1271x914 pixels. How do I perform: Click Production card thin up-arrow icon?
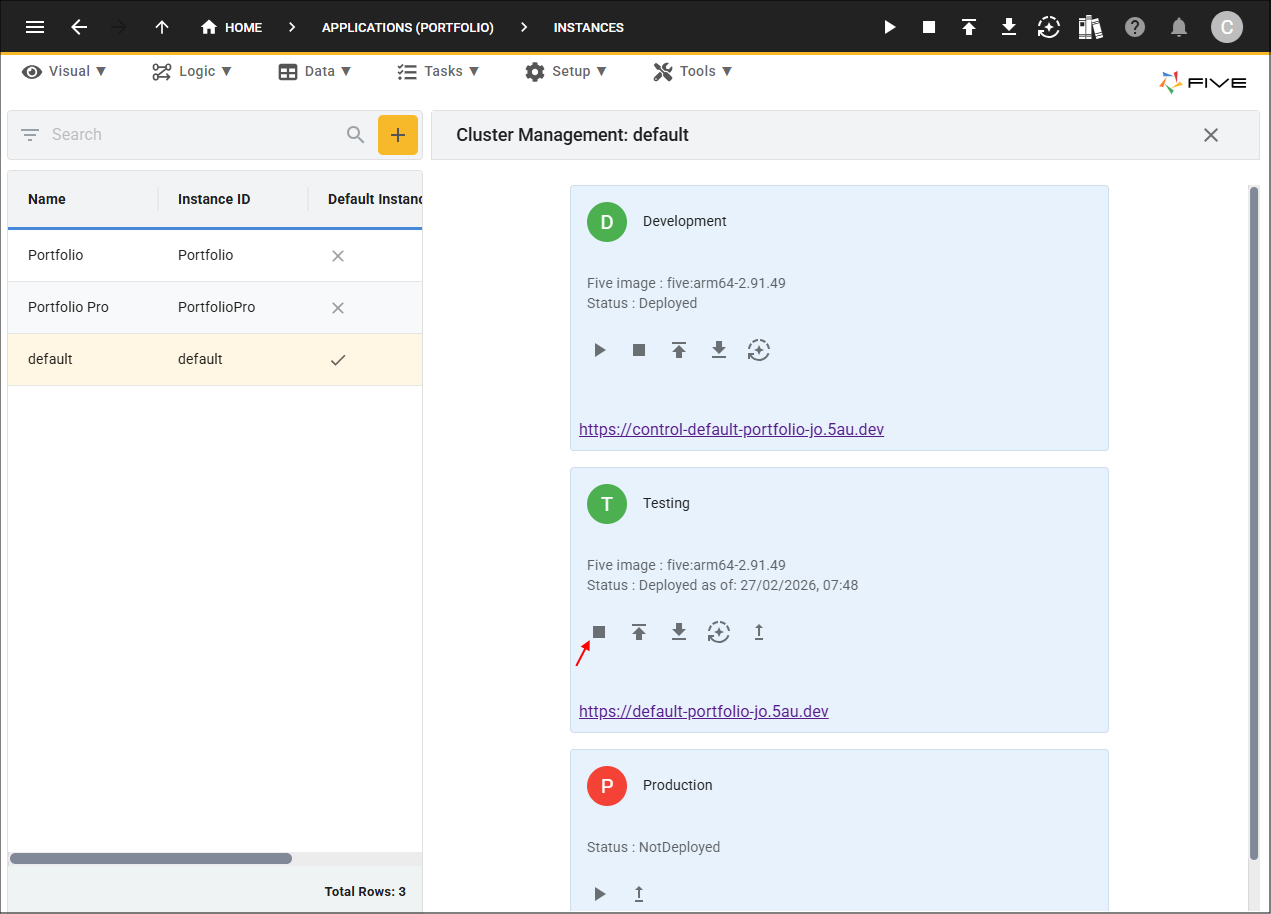pos(639,894)
